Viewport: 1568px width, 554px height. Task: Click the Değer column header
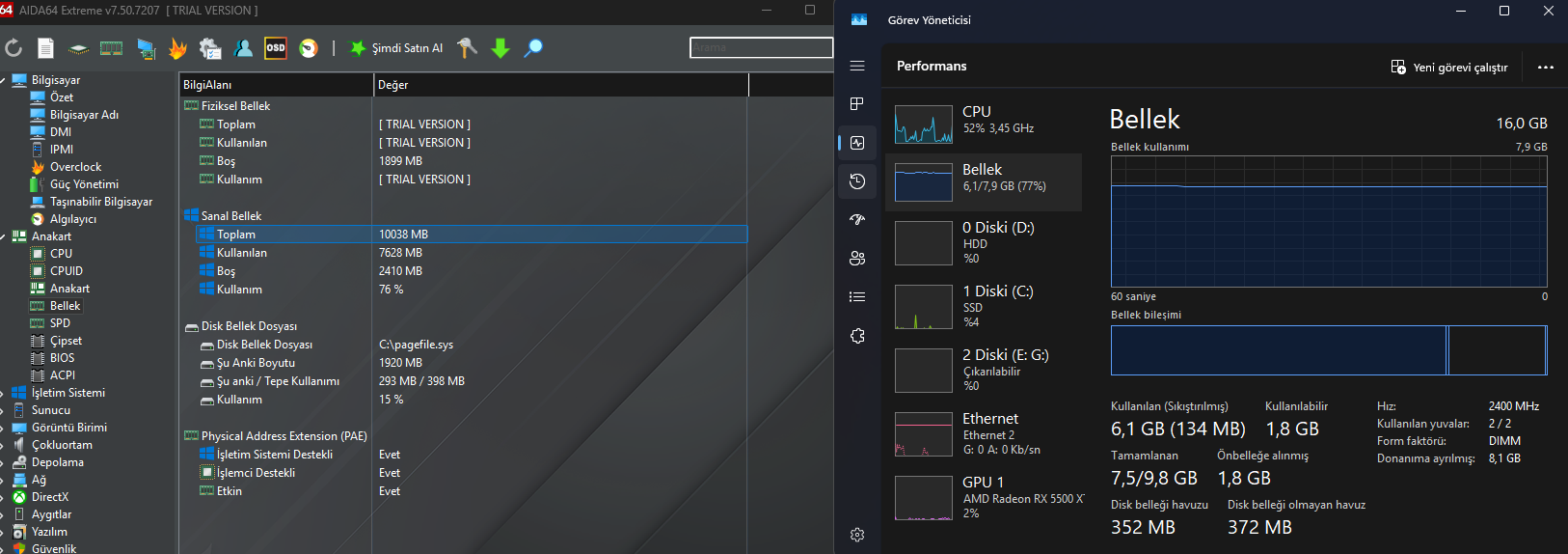point(561,85)
